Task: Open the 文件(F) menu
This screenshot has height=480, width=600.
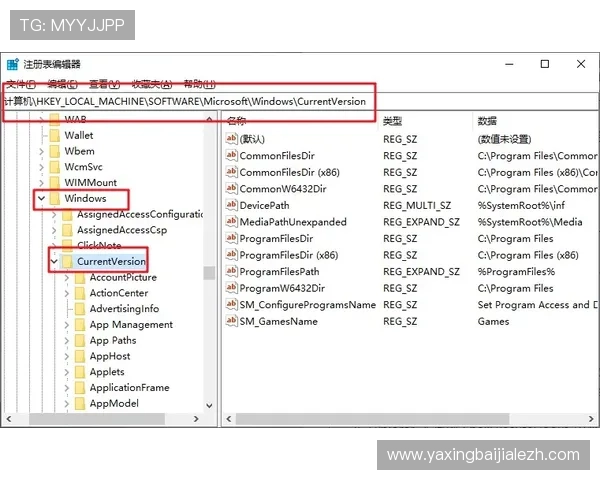Action: (x=21, y=84)
